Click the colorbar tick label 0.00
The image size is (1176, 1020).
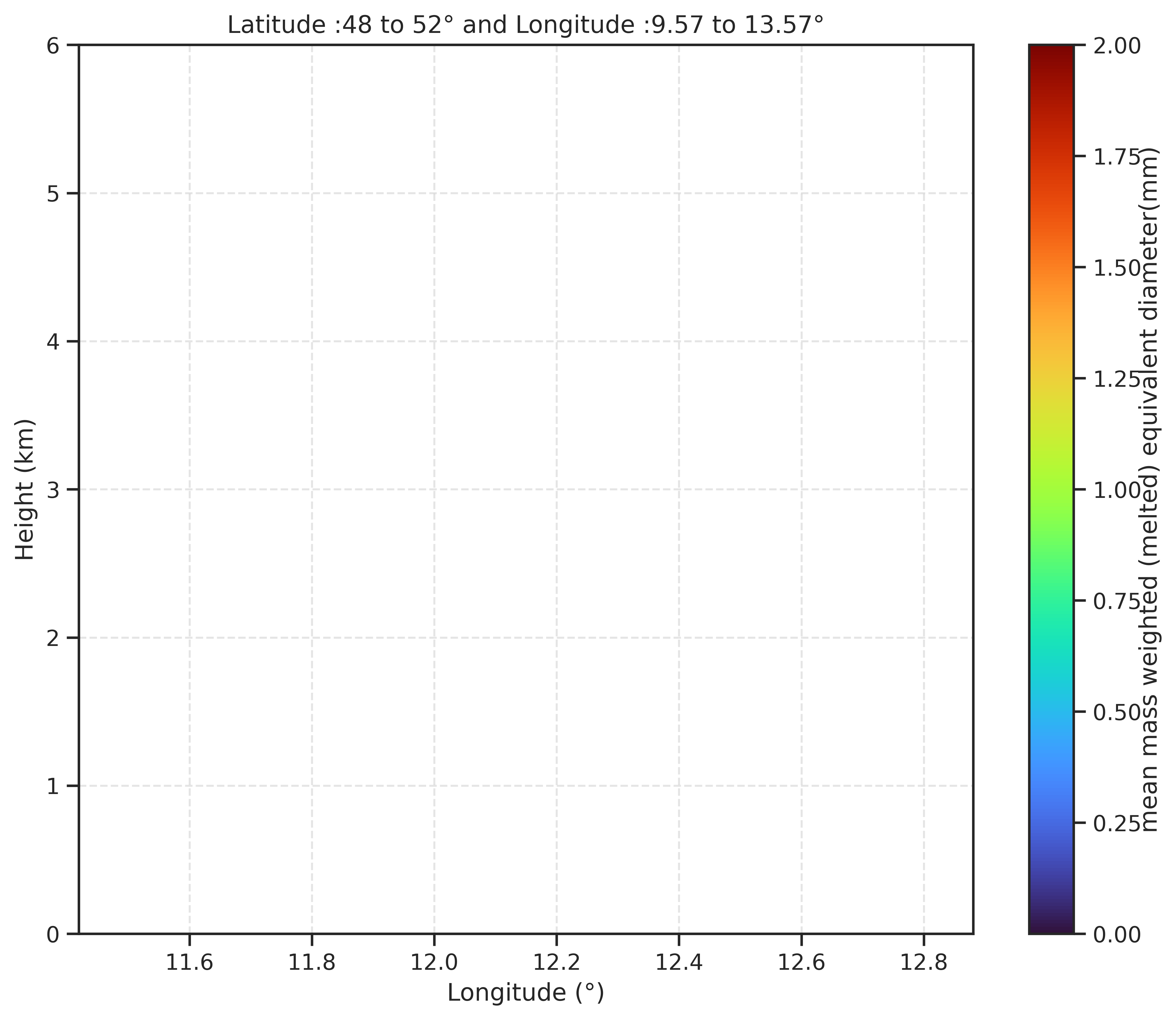point(1117,934)
